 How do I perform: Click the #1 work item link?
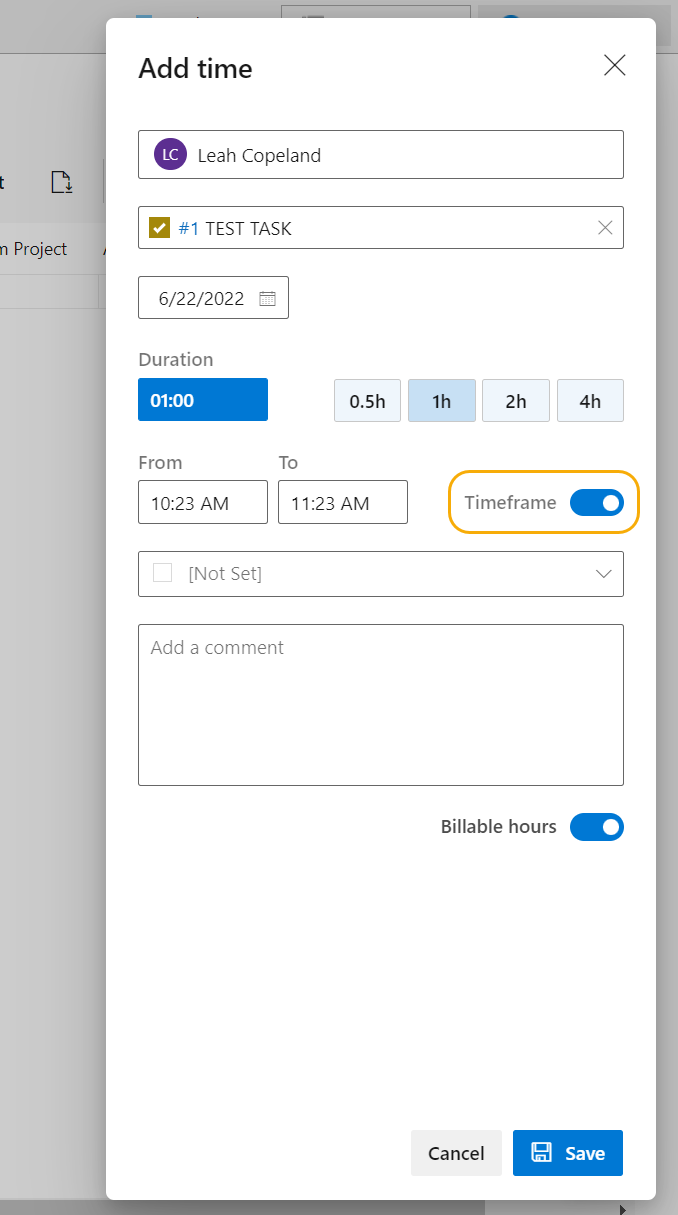pos(188,228)
